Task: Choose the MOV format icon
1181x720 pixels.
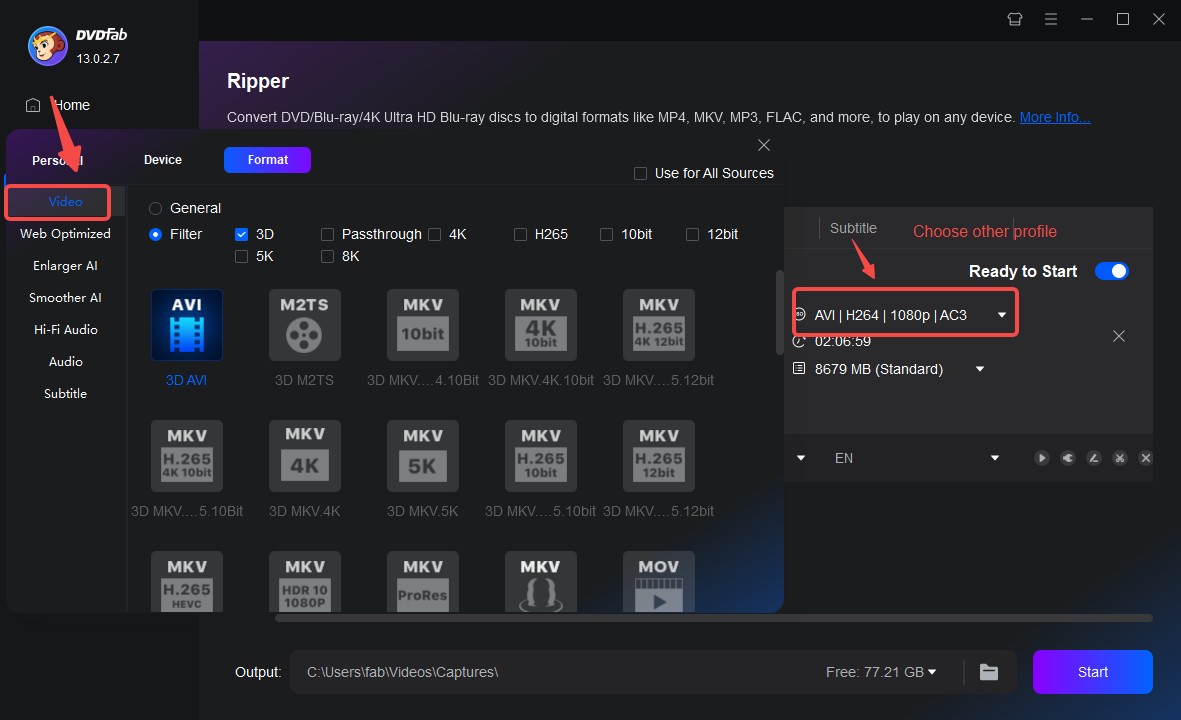Action: [658, 582]
